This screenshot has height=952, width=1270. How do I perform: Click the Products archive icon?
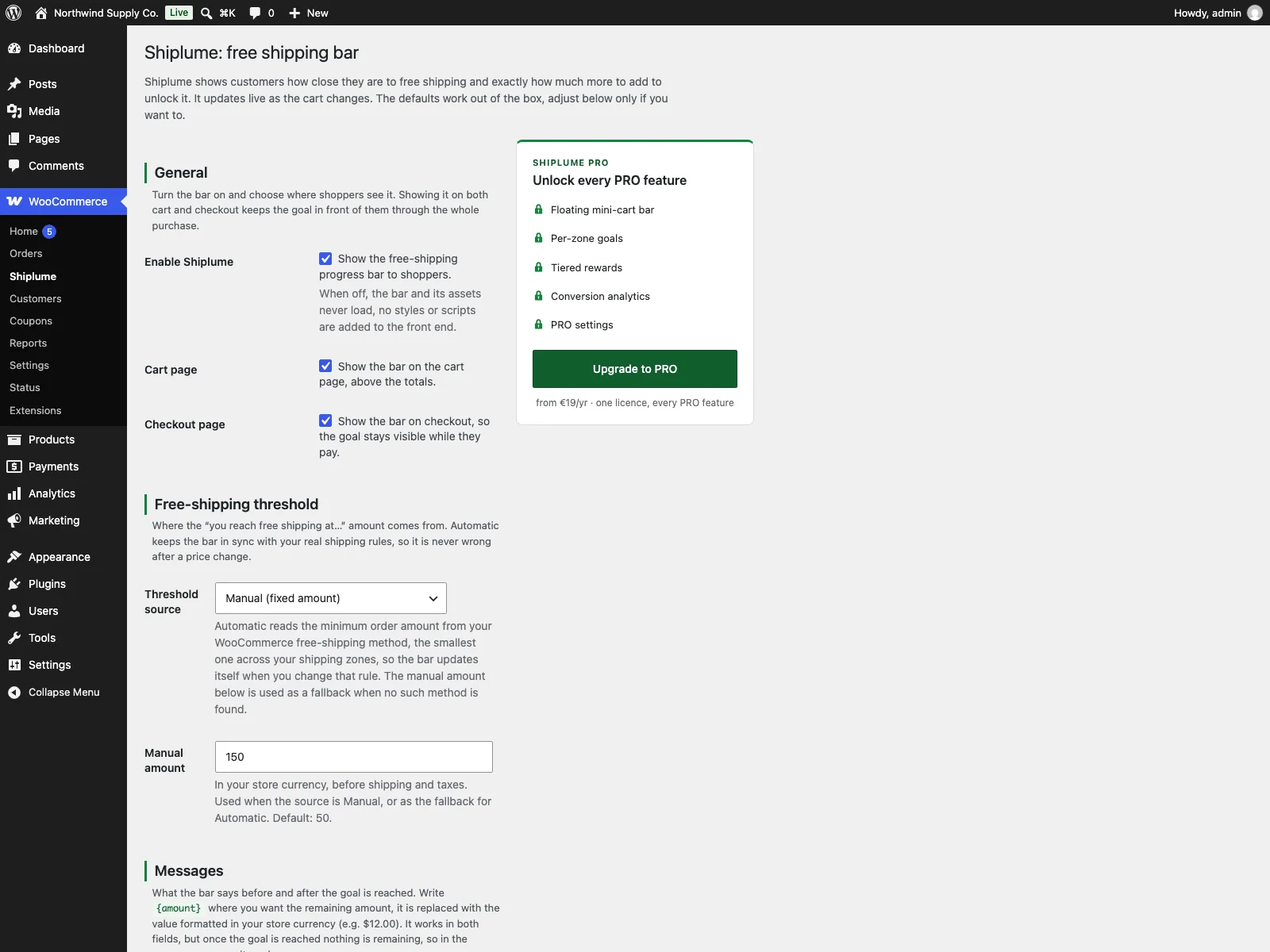click(14, 440)
